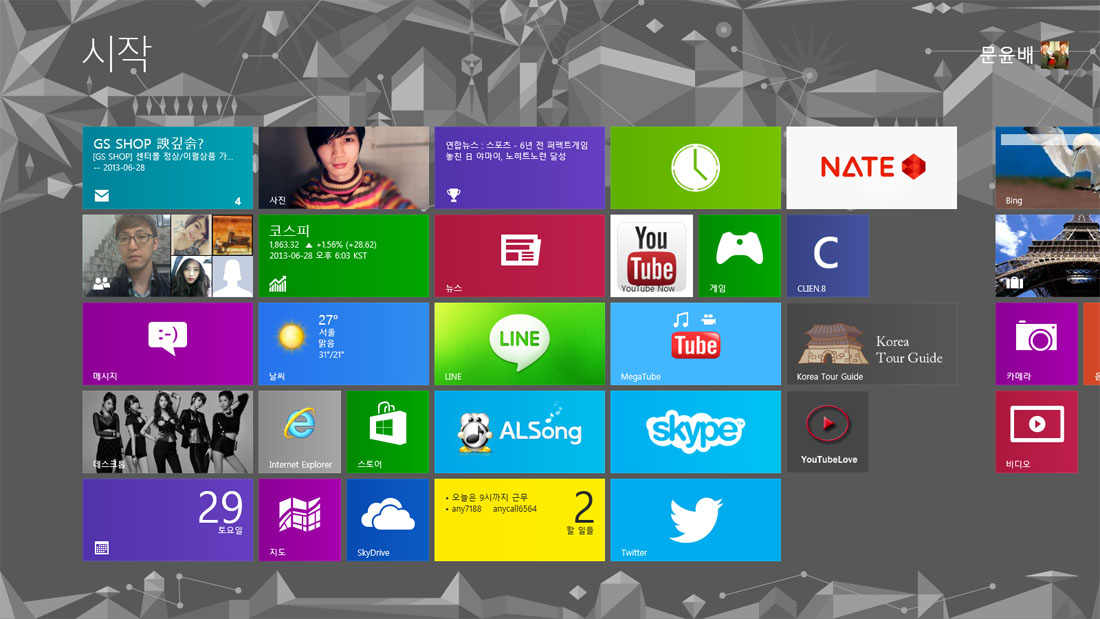Screen dimensions: 1100x619
Task: Launch Internet Explorer tile
Action: tap(300, 432)
